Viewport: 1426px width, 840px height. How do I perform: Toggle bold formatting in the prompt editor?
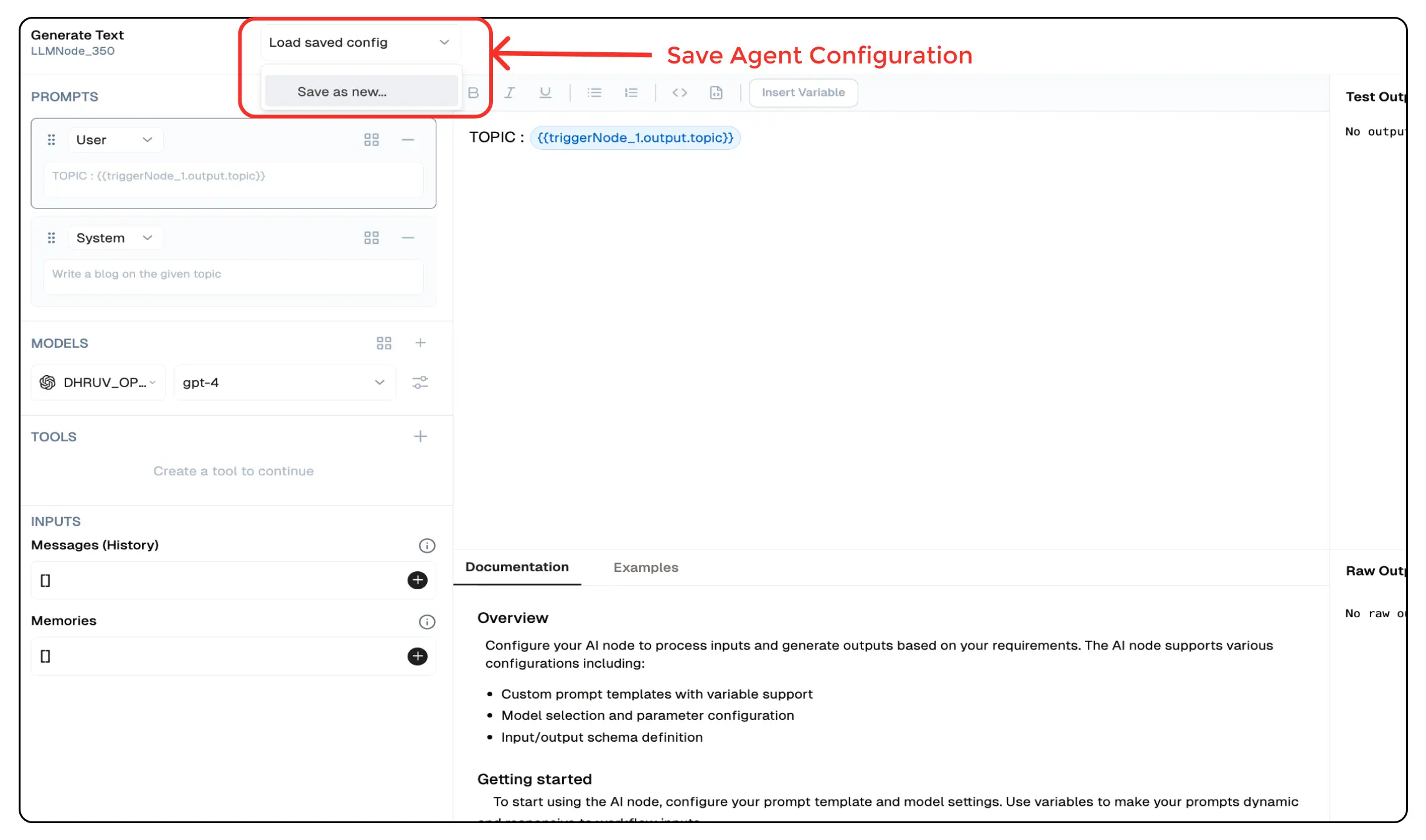[473, 92]
